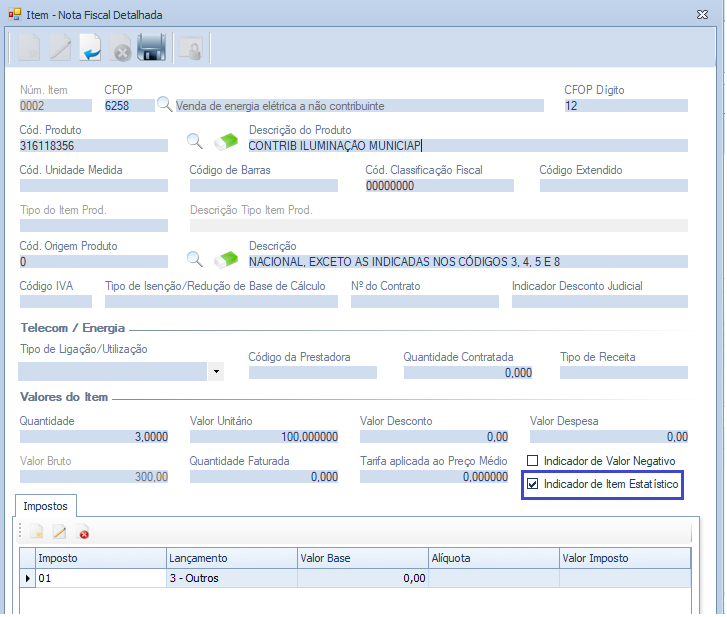This screenshot has width=727, height=617.
Task: Open Cód. Origem Produto search magnifier
Action: (196, 258)
